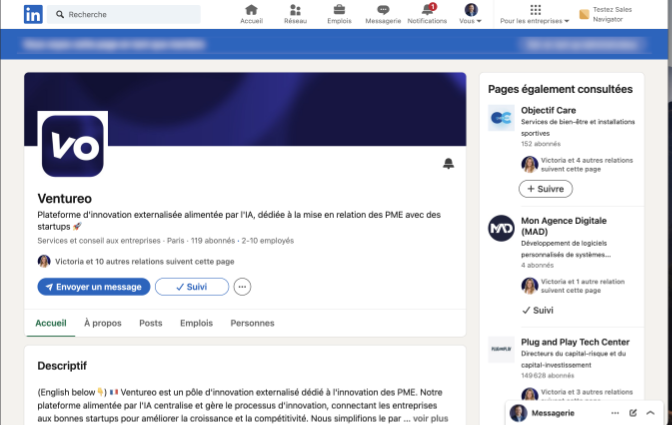Viewport: 672px width, 425px height.
Task: Open Plug and Play Tech Center page
Action: [575, 342]
